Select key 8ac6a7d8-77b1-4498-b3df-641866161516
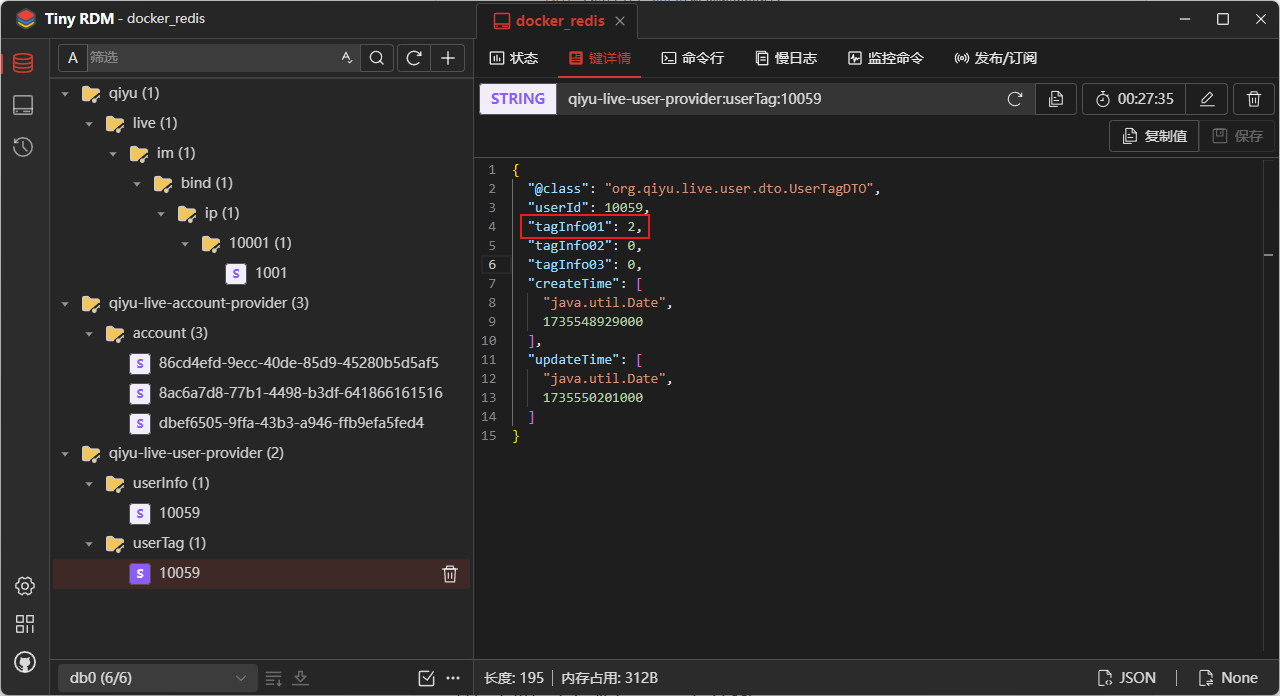Viewport: 1280px width, 696px height. [301, 393]
